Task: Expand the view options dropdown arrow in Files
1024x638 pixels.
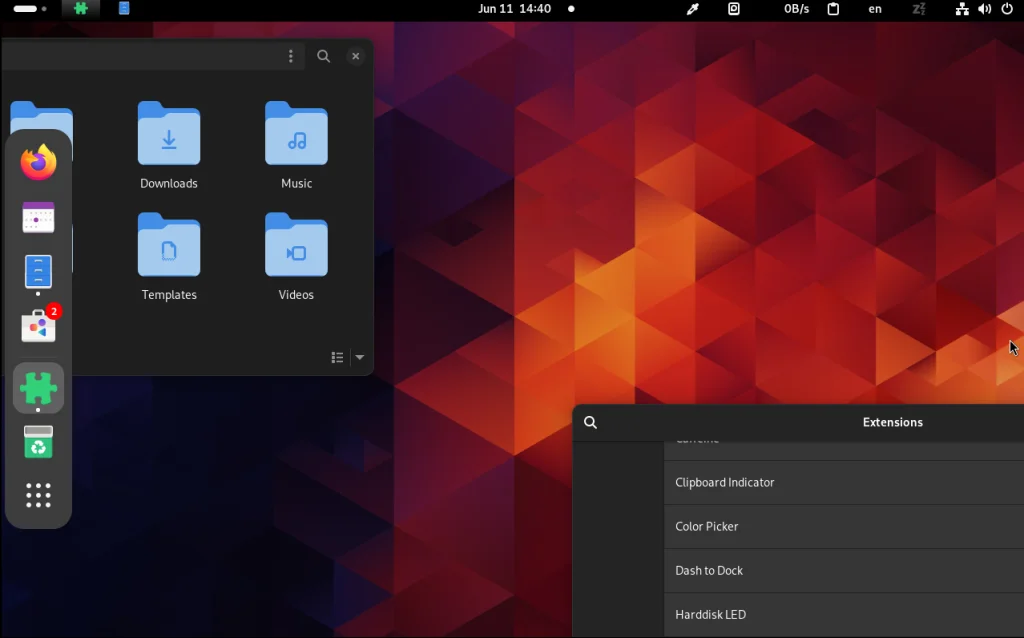Action: click(360, 357)
